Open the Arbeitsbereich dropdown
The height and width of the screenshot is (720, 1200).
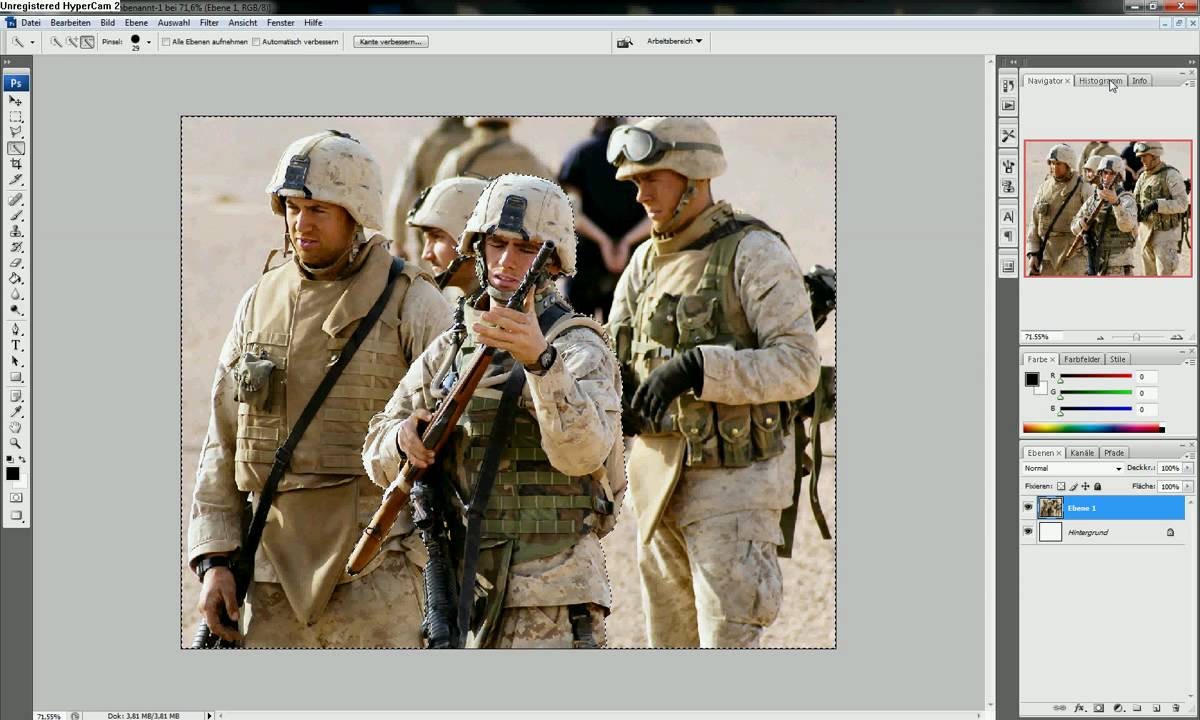tap(675, 42)
